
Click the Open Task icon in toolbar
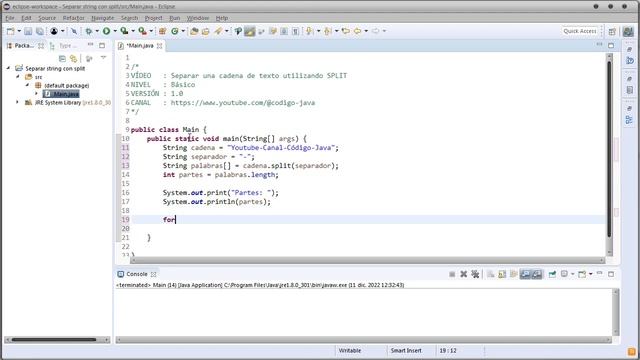tap(206, 31)
